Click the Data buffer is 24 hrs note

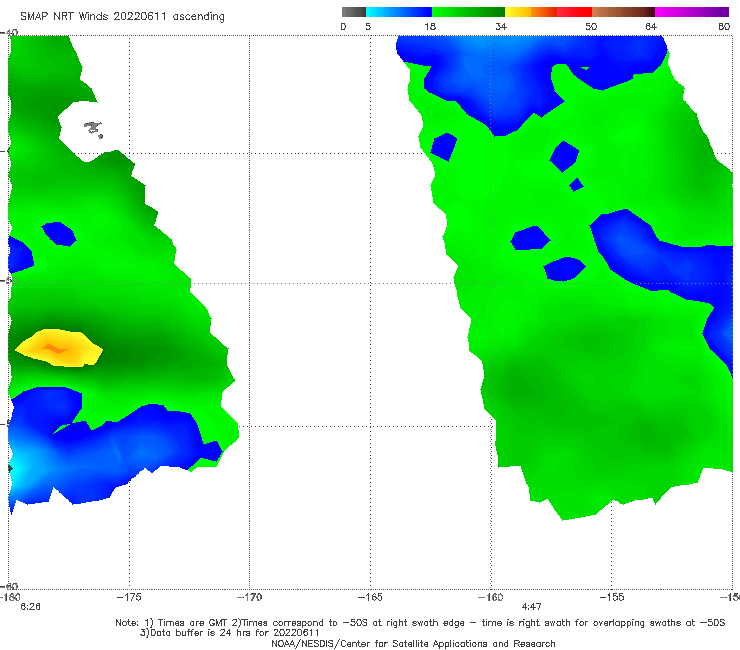(x=229, y=633)
